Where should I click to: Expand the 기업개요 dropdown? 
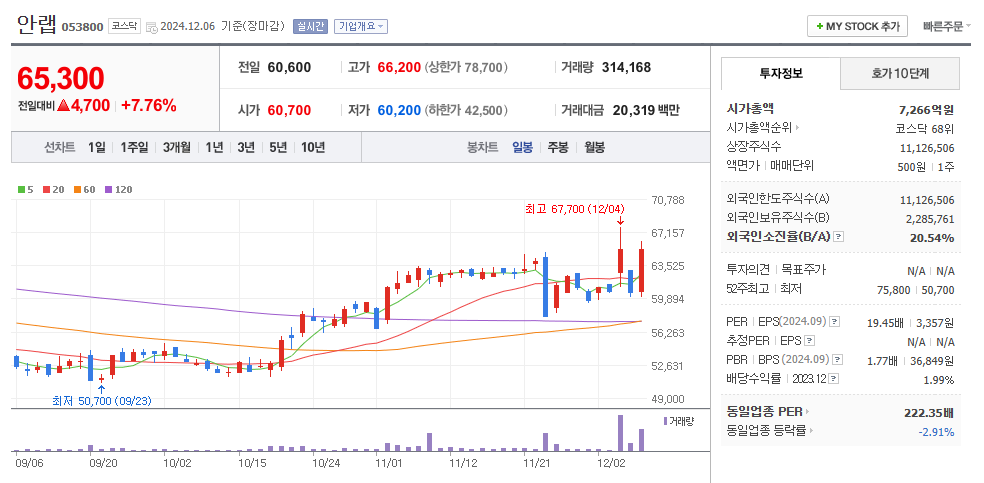361,26
